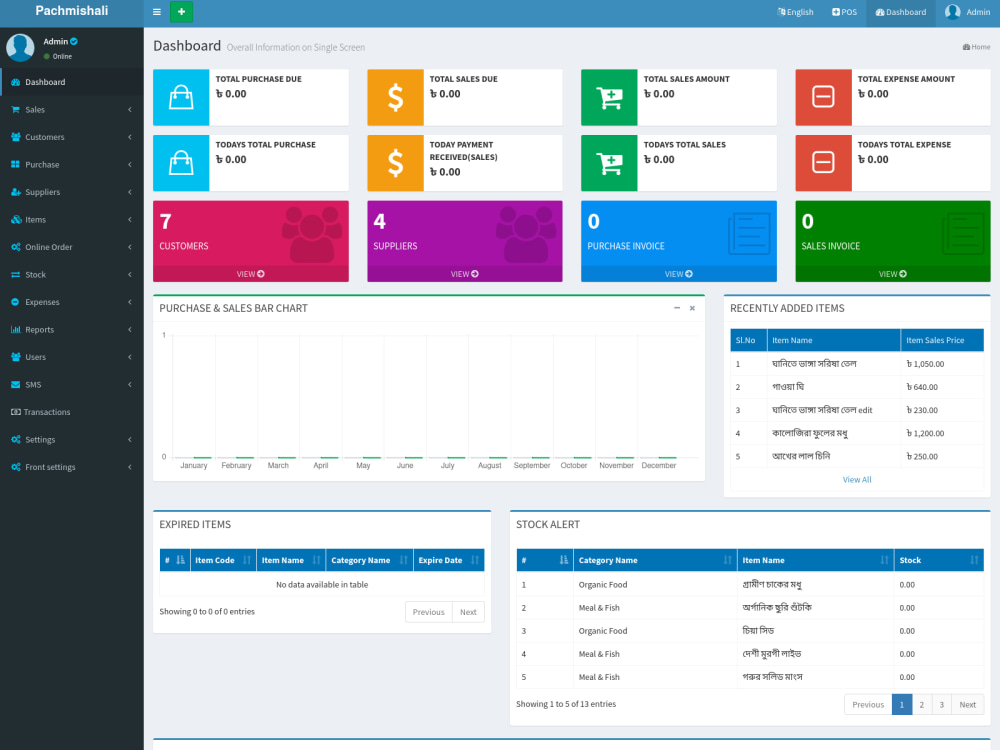This screenshot has width=1000, height=750.
Task: Expand the Stock sidebar menu
Action: pos(71,274)
